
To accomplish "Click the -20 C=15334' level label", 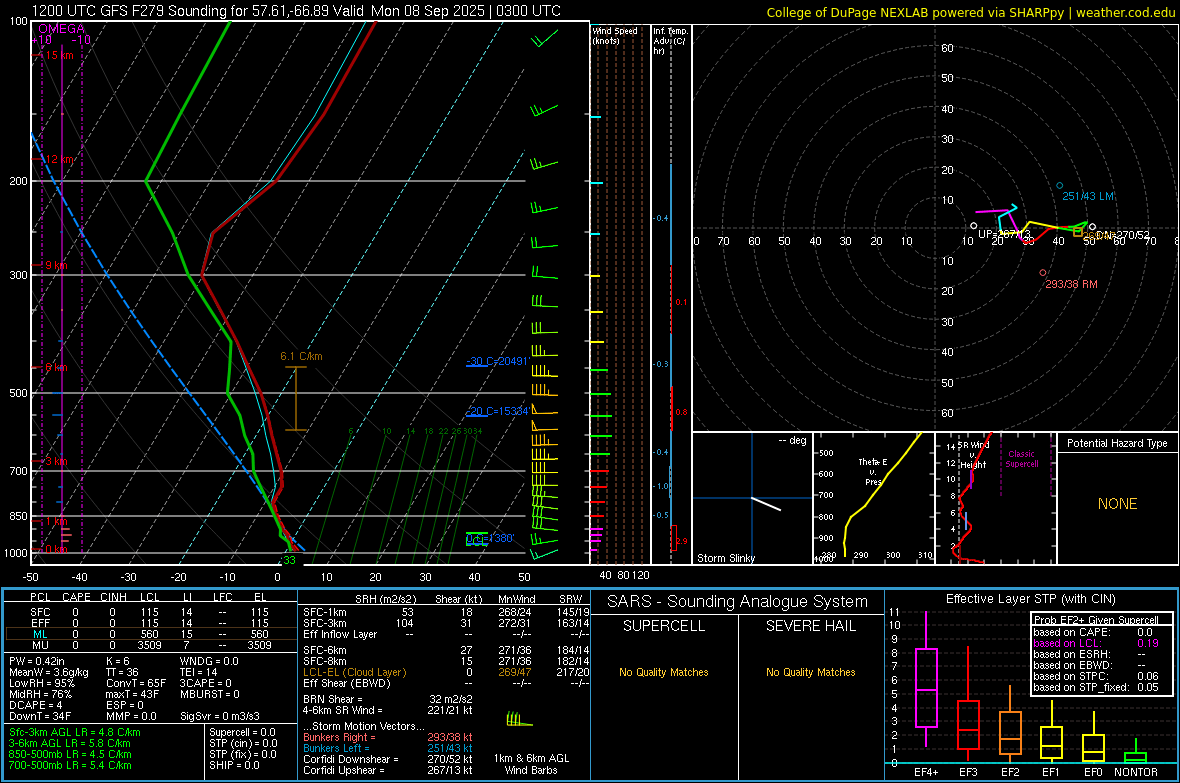I will point(497,411).
